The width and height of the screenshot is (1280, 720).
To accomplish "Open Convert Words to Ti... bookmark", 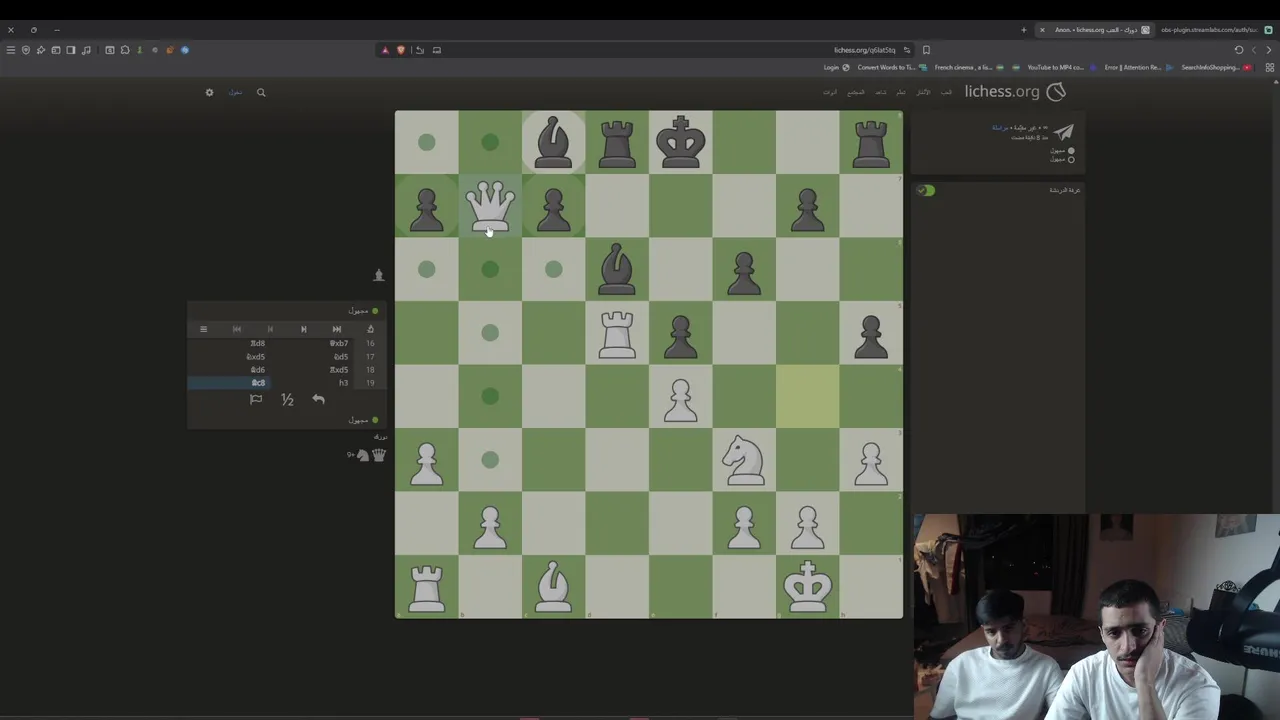I will (x=892, y=67).
